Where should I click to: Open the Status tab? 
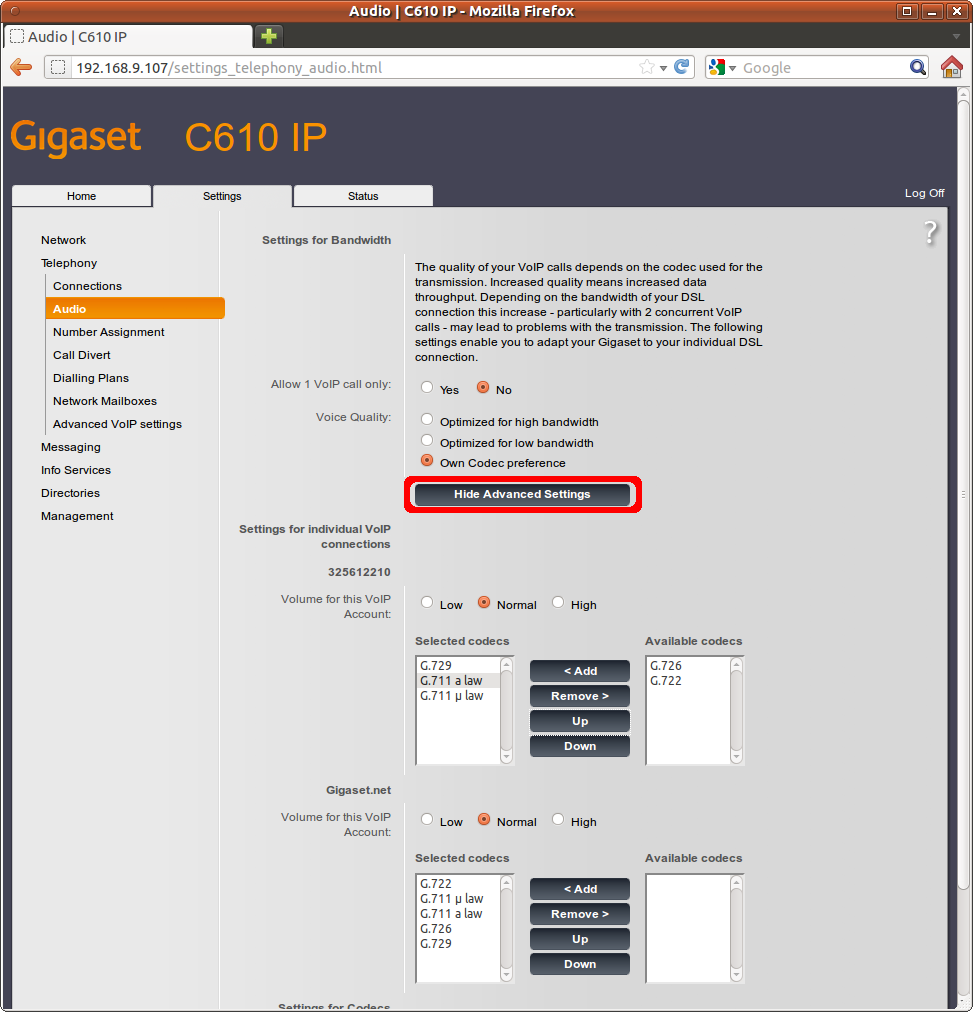[x=363, y=196]
